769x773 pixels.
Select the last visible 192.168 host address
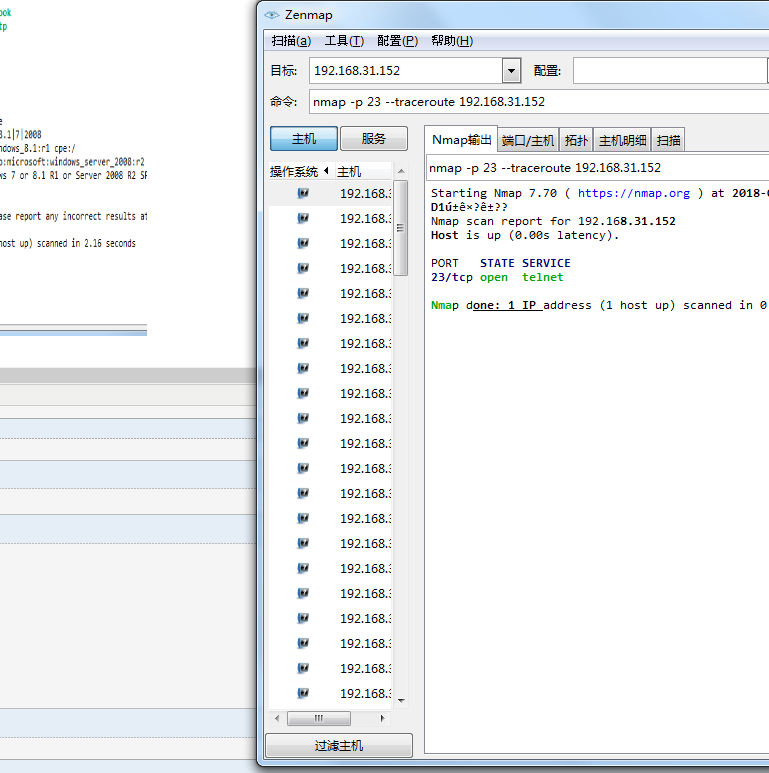point(365,694)
